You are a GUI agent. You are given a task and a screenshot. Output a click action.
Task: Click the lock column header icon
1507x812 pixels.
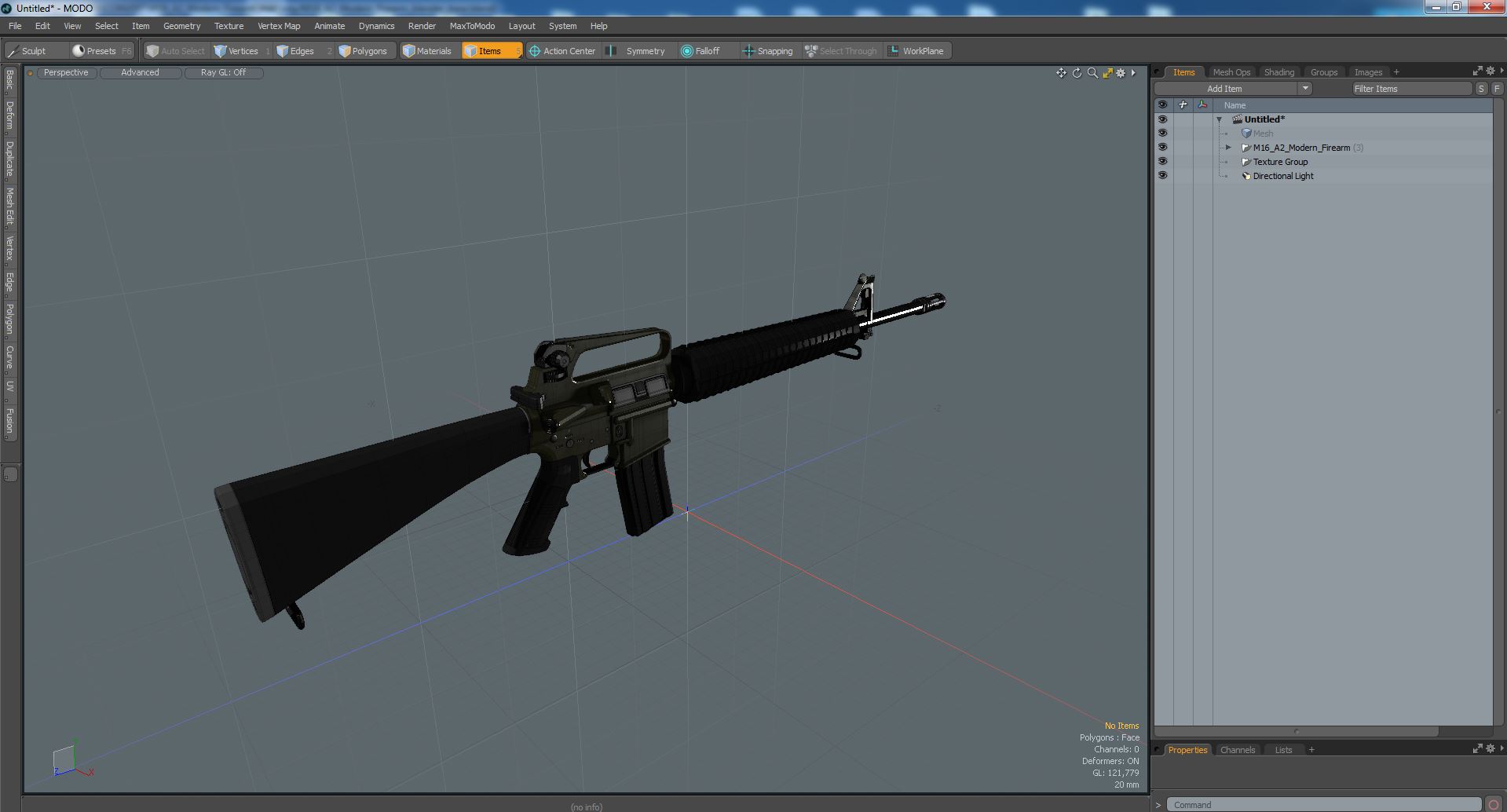pos(1183,104)
